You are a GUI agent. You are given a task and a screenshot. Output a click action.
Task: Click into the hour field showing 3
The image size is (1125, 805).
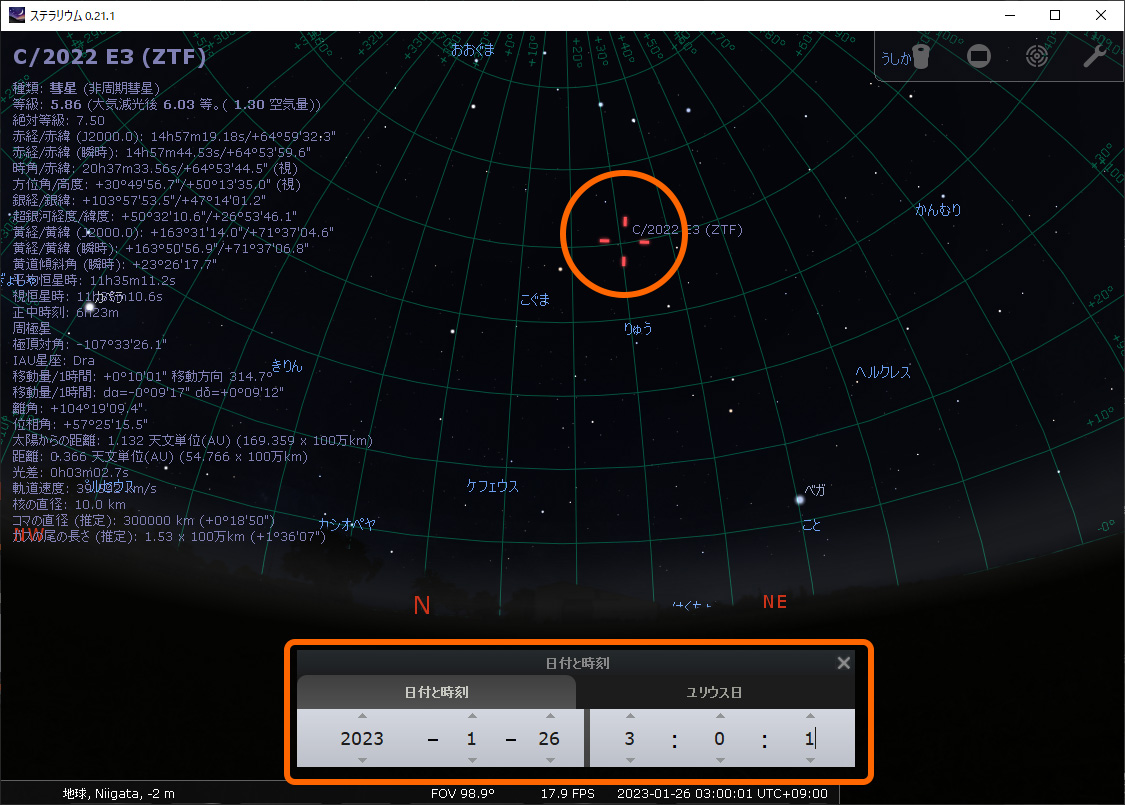coord(629,738)
